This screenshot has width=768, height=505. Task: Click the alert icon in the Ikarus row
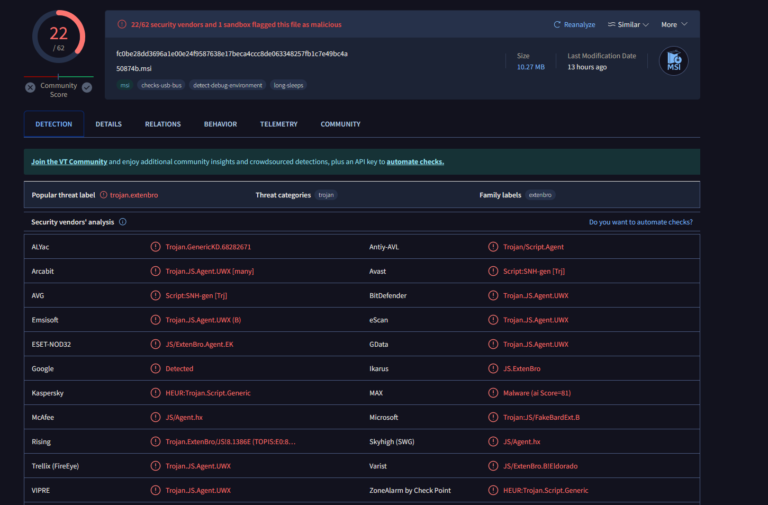493,368
